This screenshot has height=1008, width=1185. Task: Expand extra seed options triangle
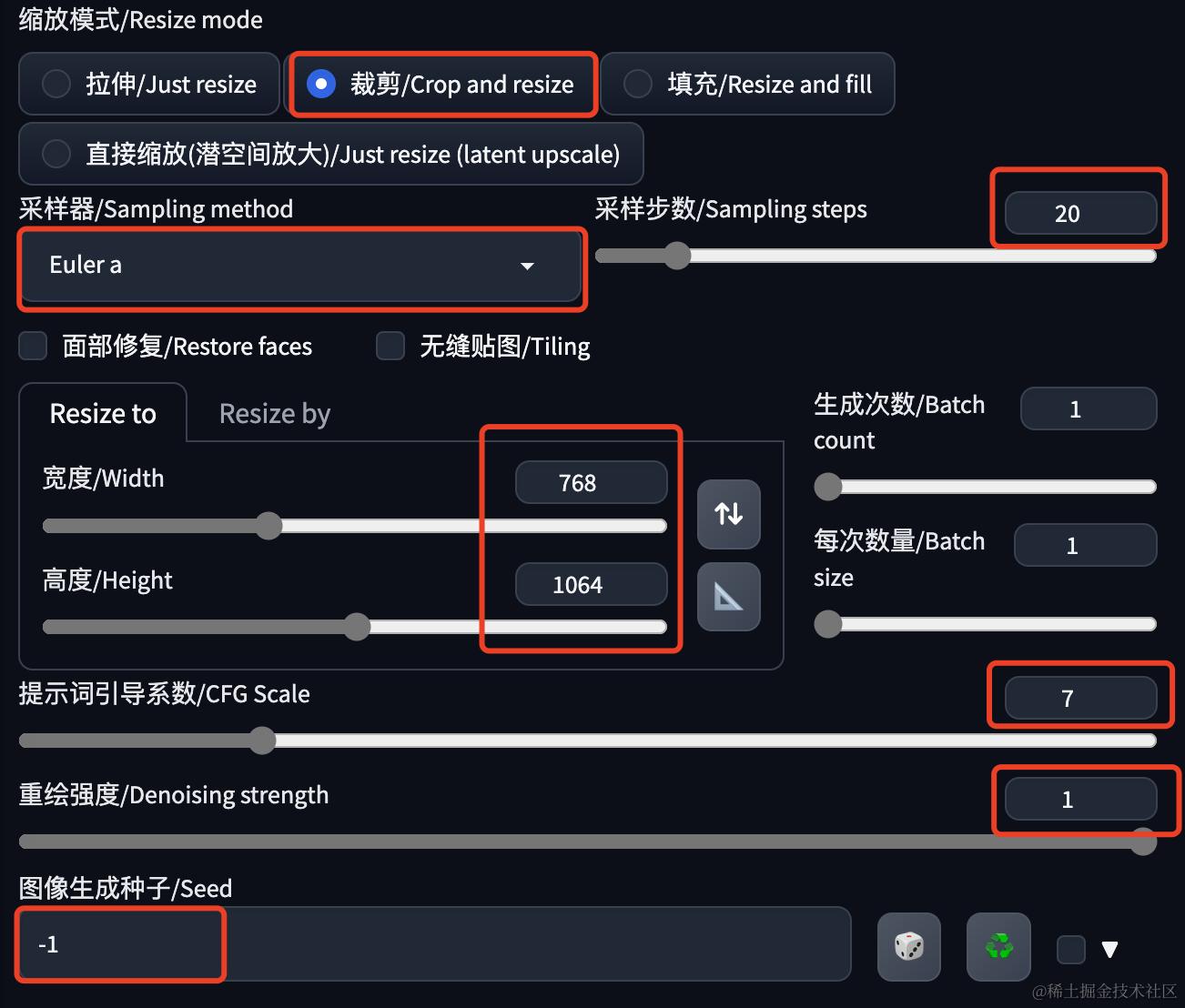[x=1109, y=950]
